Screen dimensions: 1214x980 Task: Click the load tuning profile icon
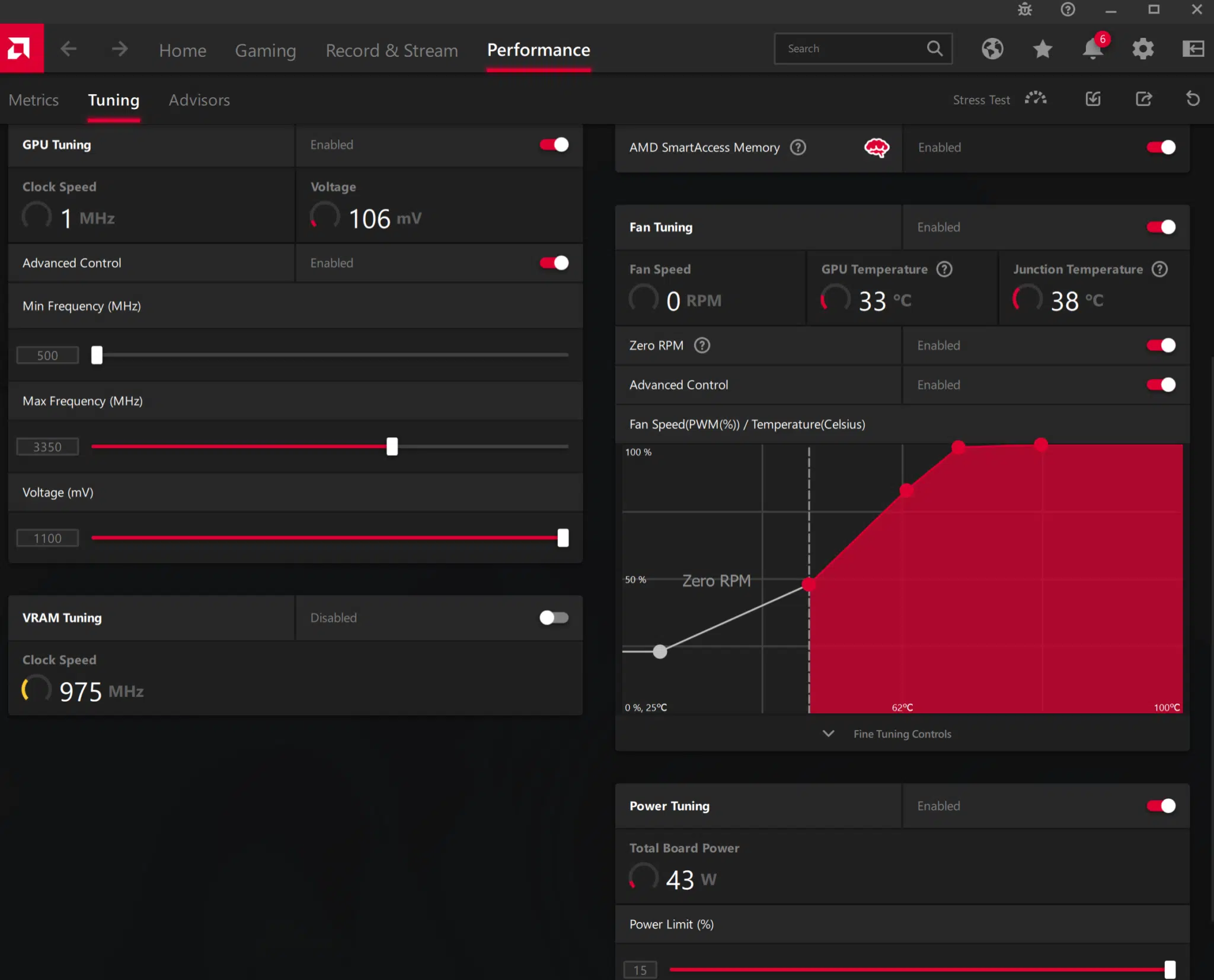1093,99
